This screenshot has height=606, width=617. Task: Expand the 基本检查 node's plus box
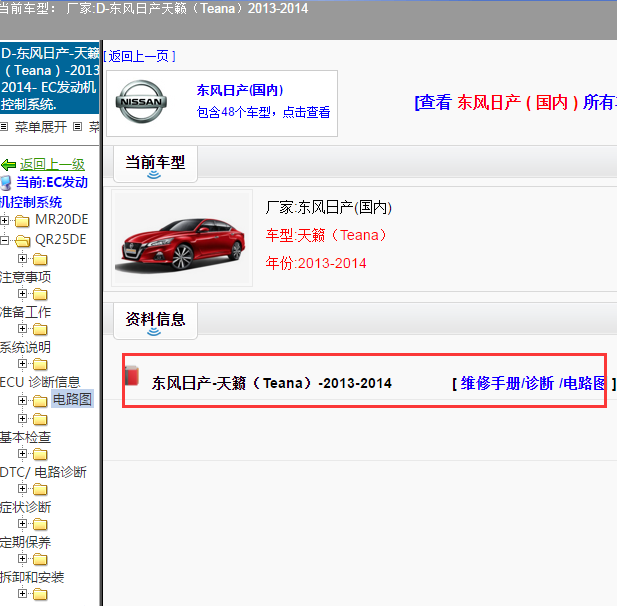[22, 419]
